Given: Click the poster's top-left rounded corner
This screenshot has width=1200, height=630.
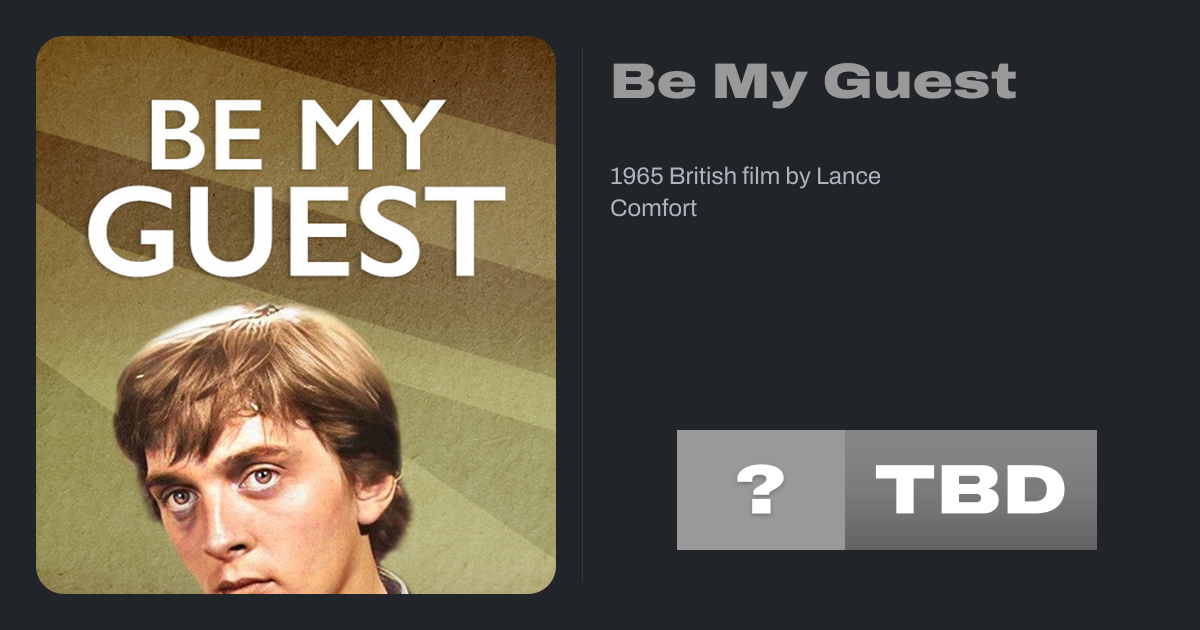Looking at the screenshot, I should click(46, 46).
